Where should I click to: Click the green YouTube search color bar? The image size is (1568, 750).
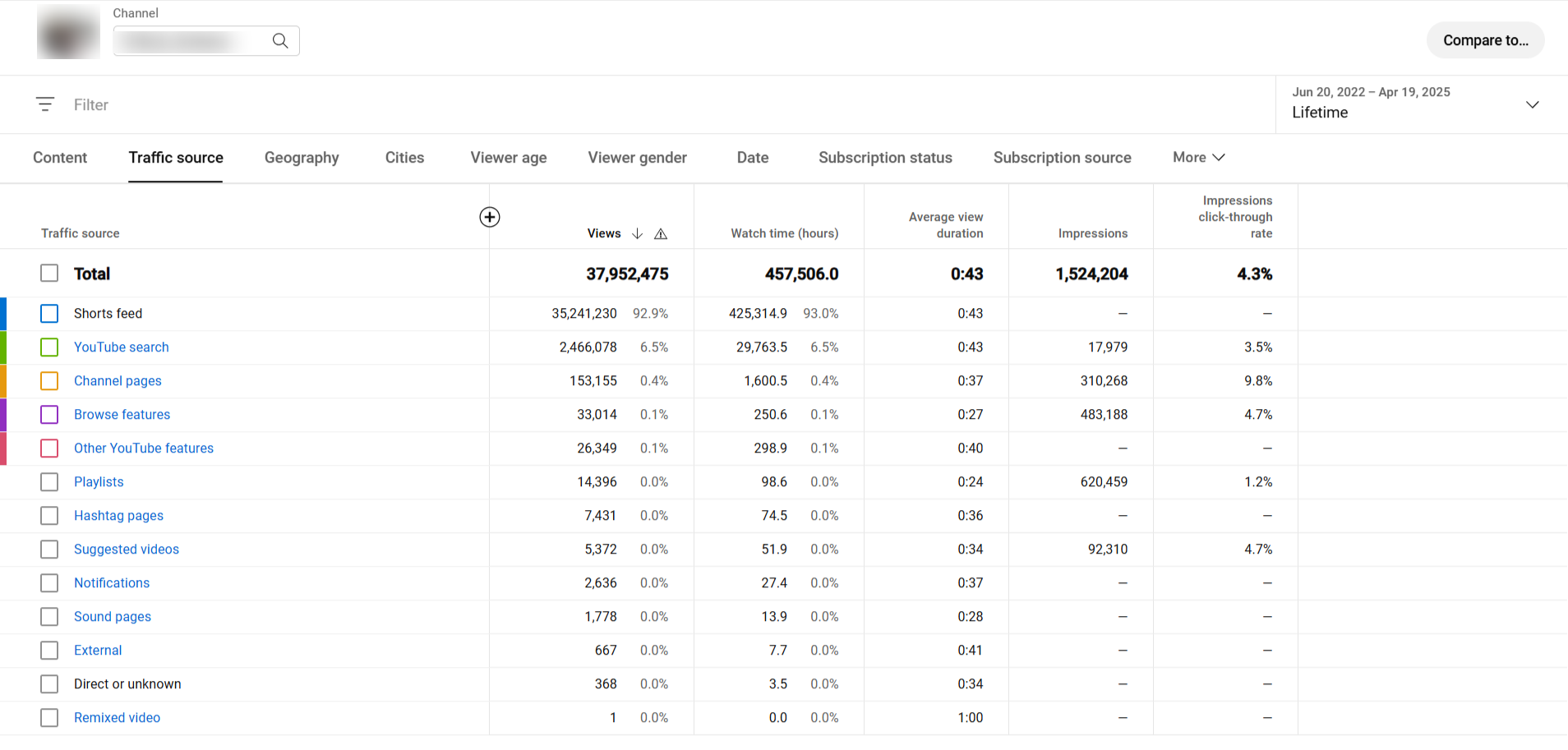tap(3, 347)
